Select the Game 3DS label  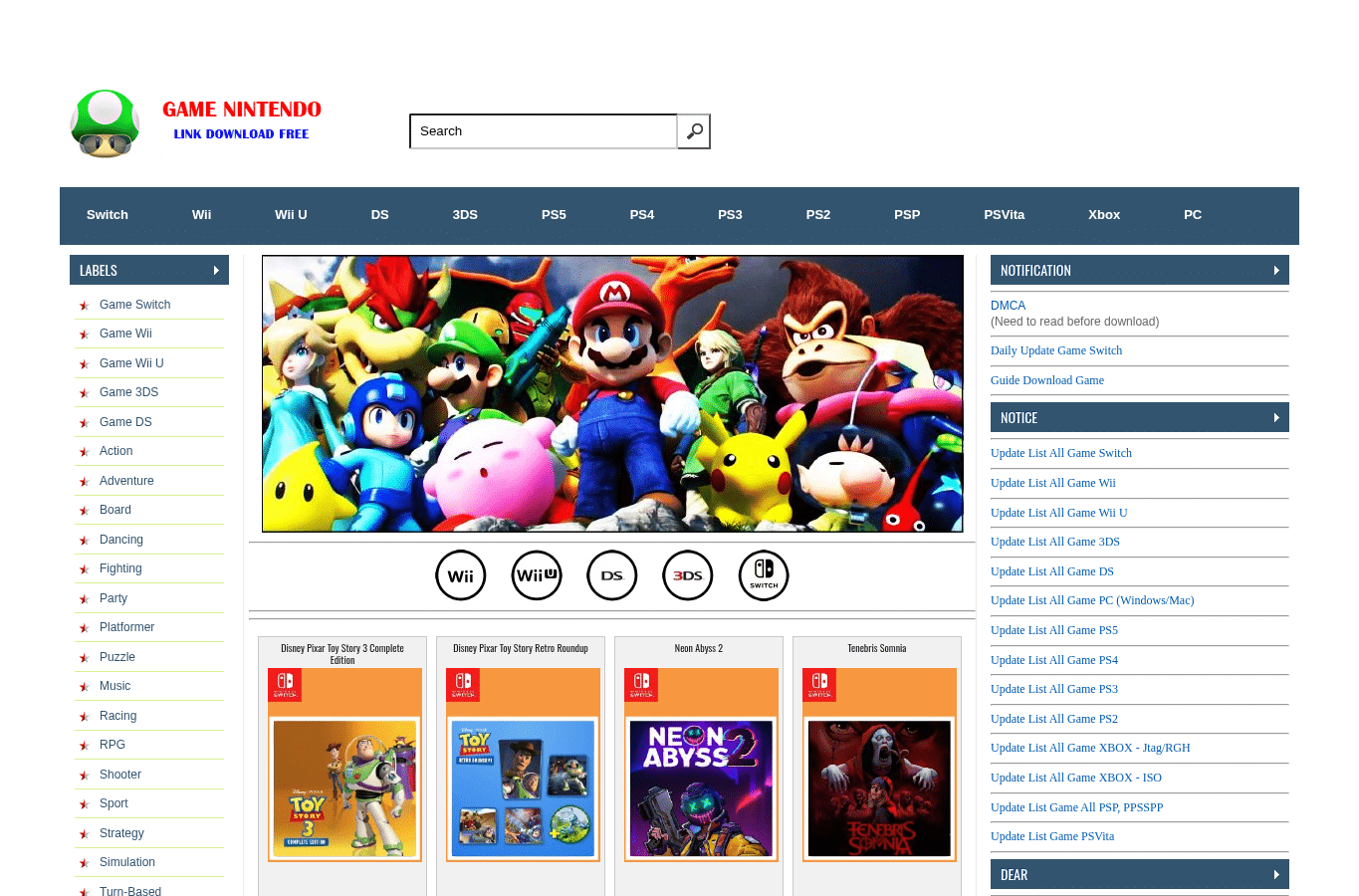(x=128, y=392)
